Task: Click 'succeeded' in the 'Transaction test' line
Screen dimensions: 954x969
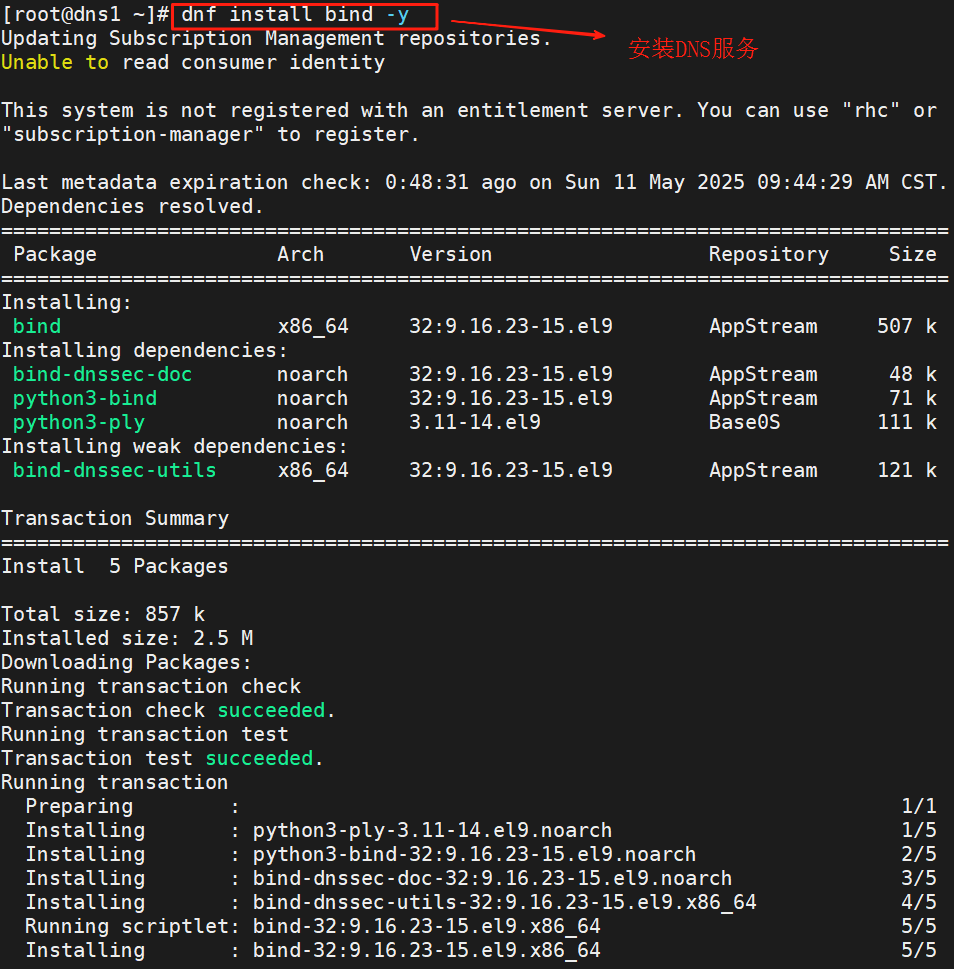Action: (x=260, y=759)
